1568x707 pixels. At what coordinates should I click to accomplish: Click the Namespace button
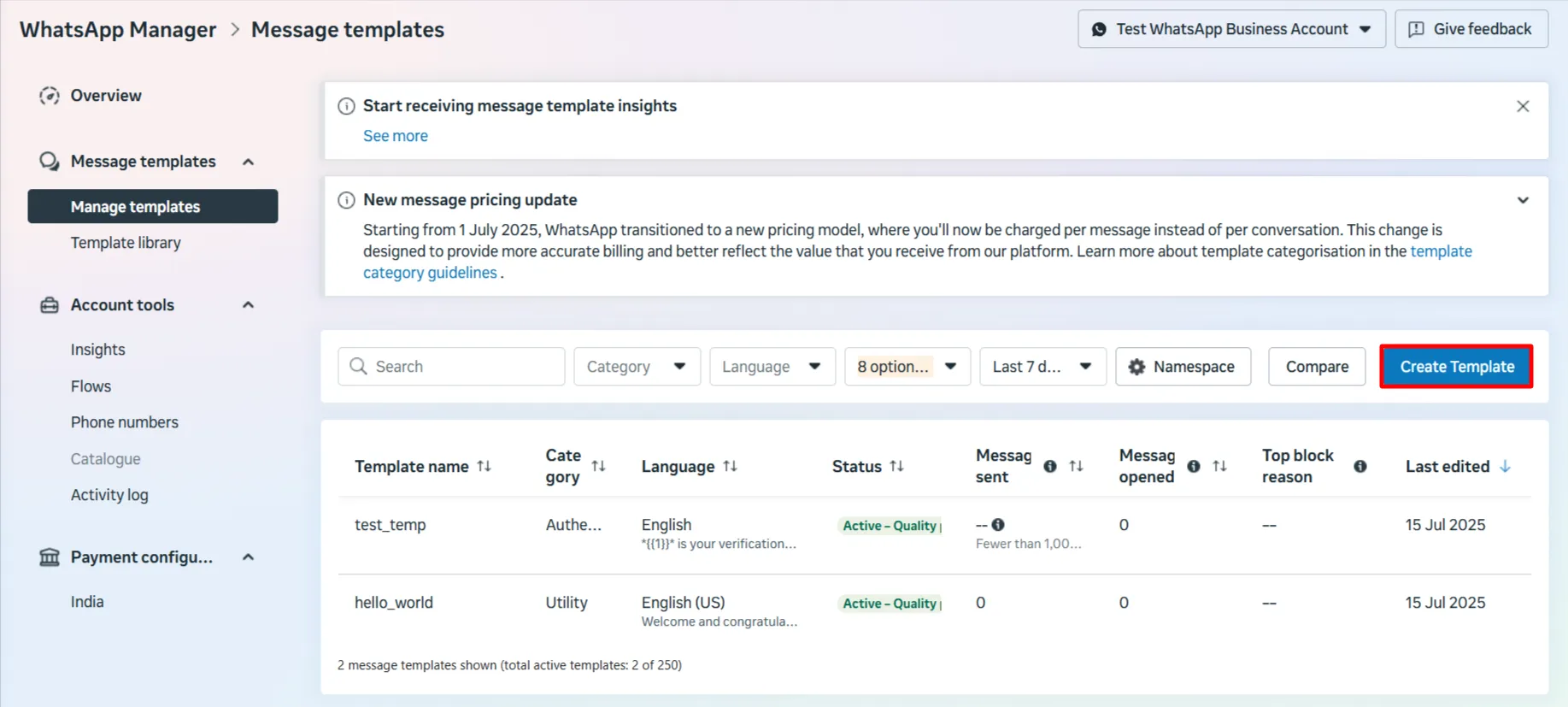point(1183,367)
